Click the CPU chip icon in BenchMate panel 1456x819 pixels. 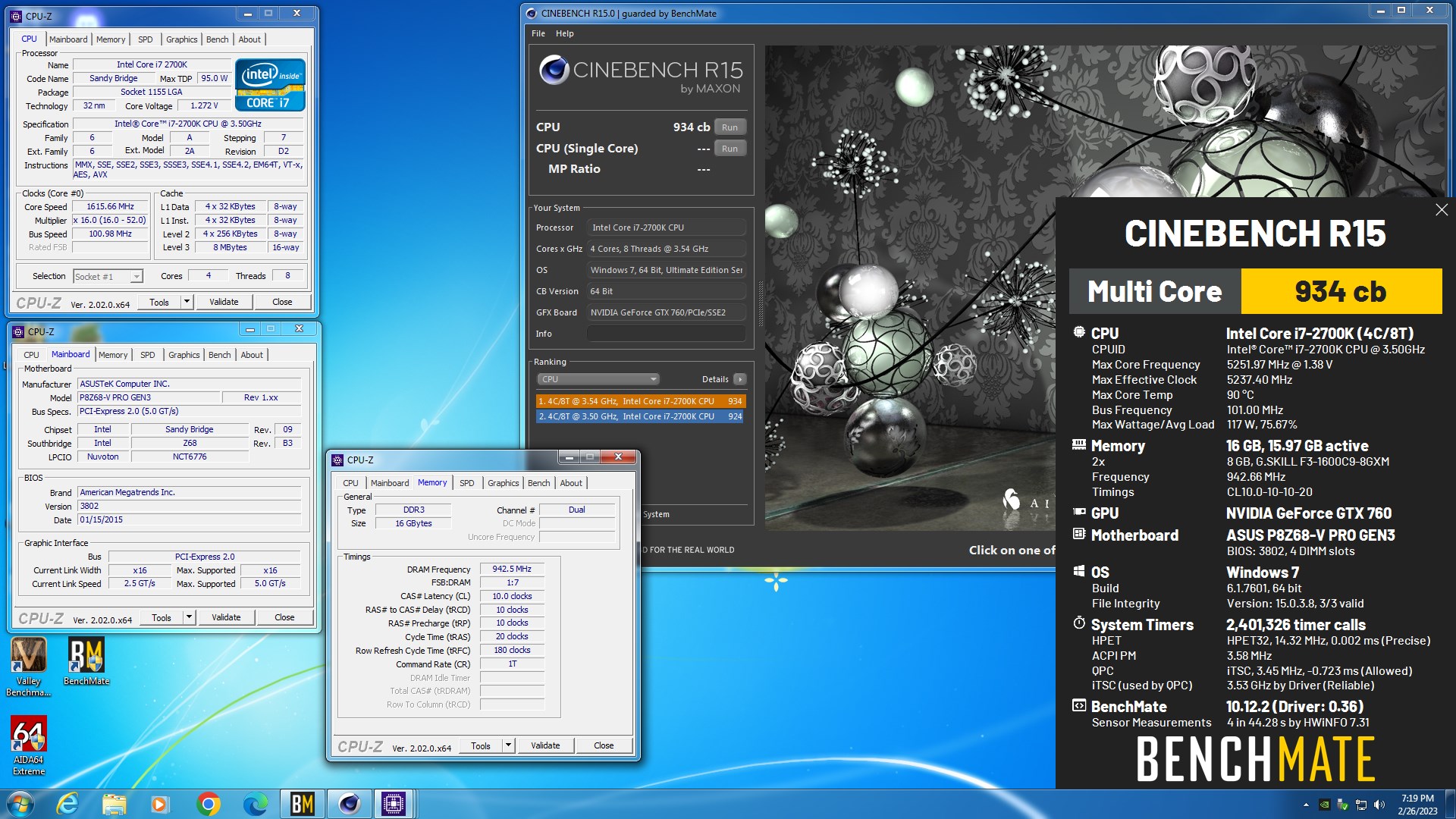(x=1079, y=332)
